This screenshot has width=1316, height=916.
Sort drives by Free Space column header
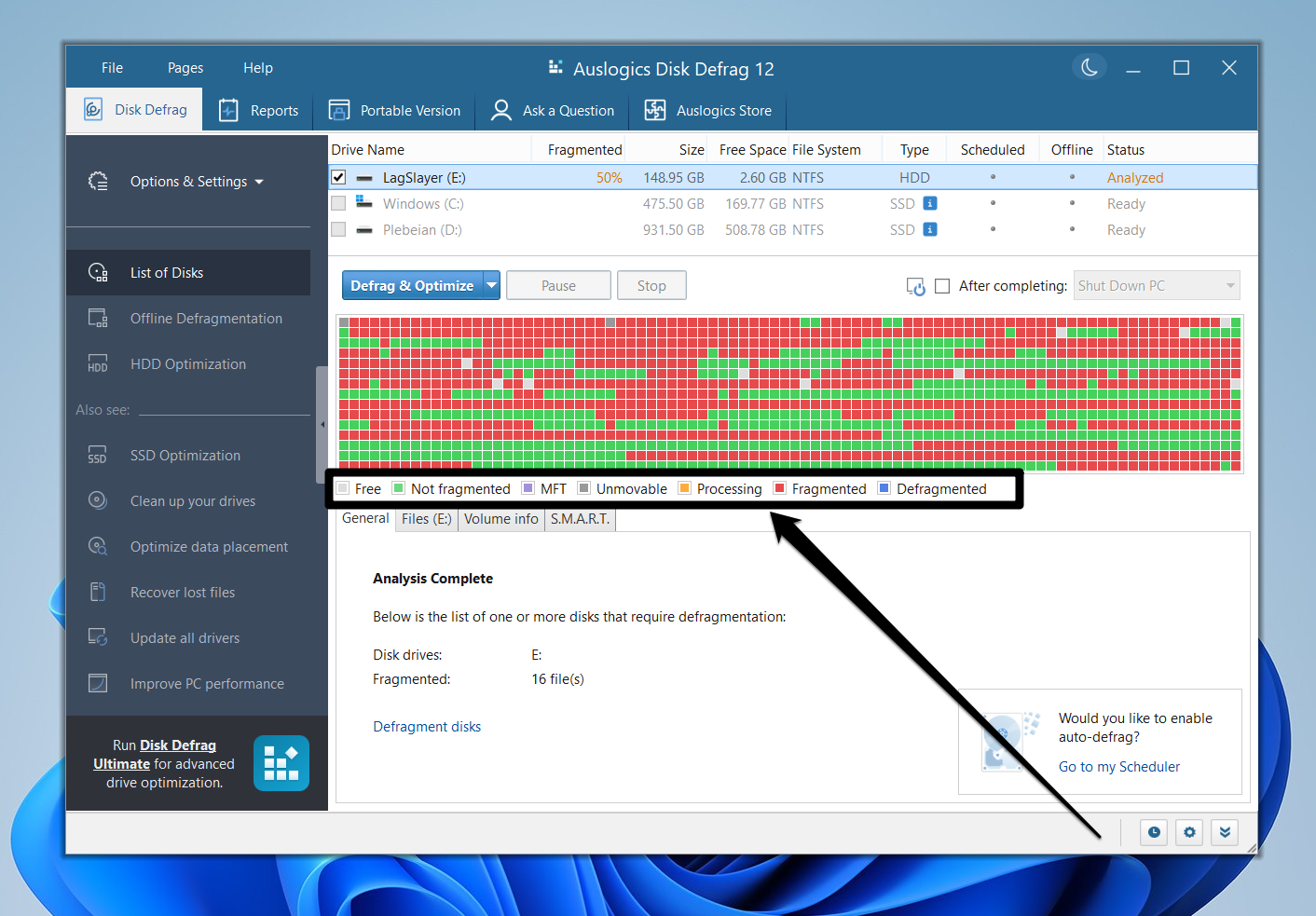click(751, 150)
